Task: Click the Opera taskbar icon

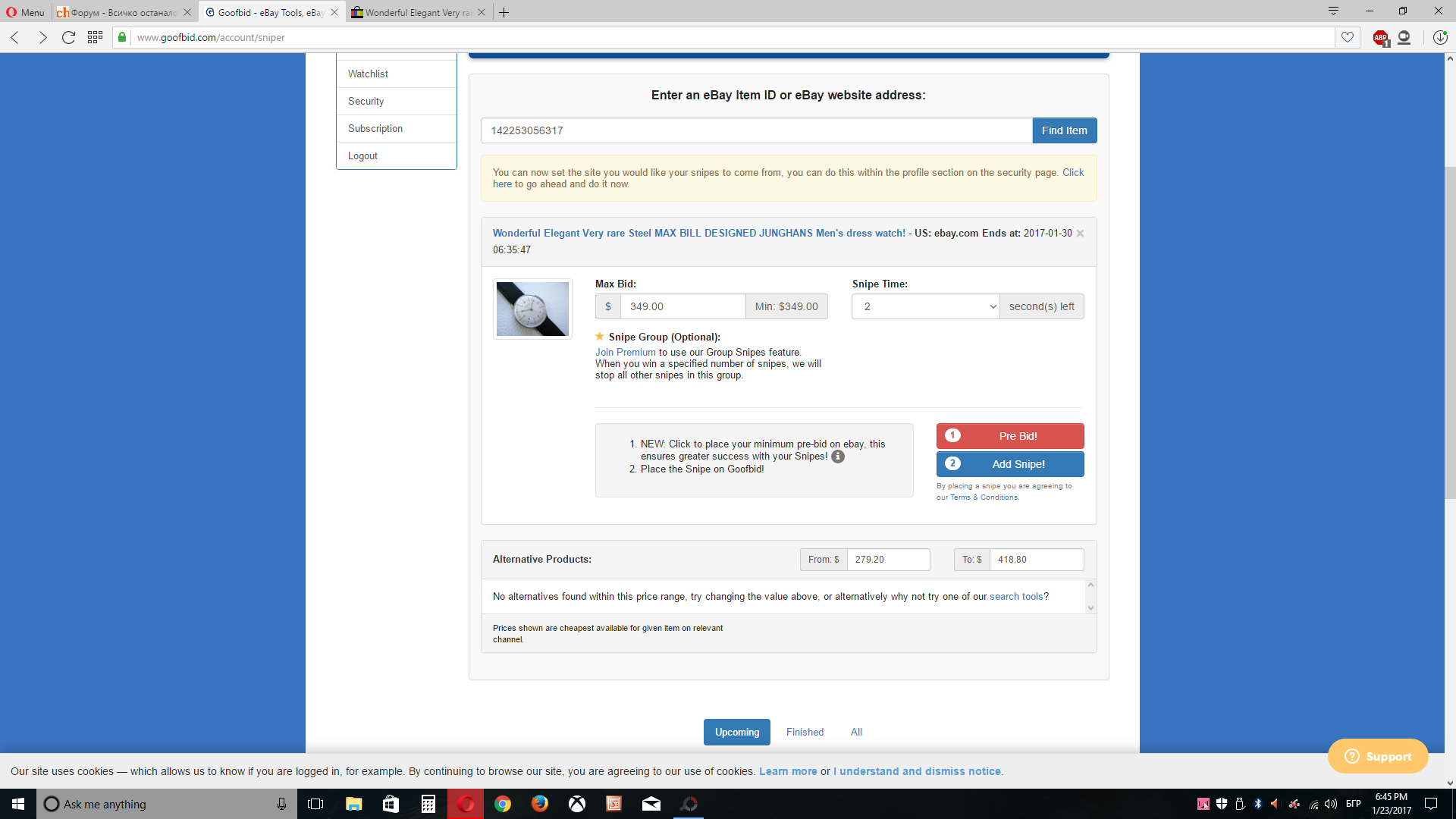Action: (x=466, y=804)
